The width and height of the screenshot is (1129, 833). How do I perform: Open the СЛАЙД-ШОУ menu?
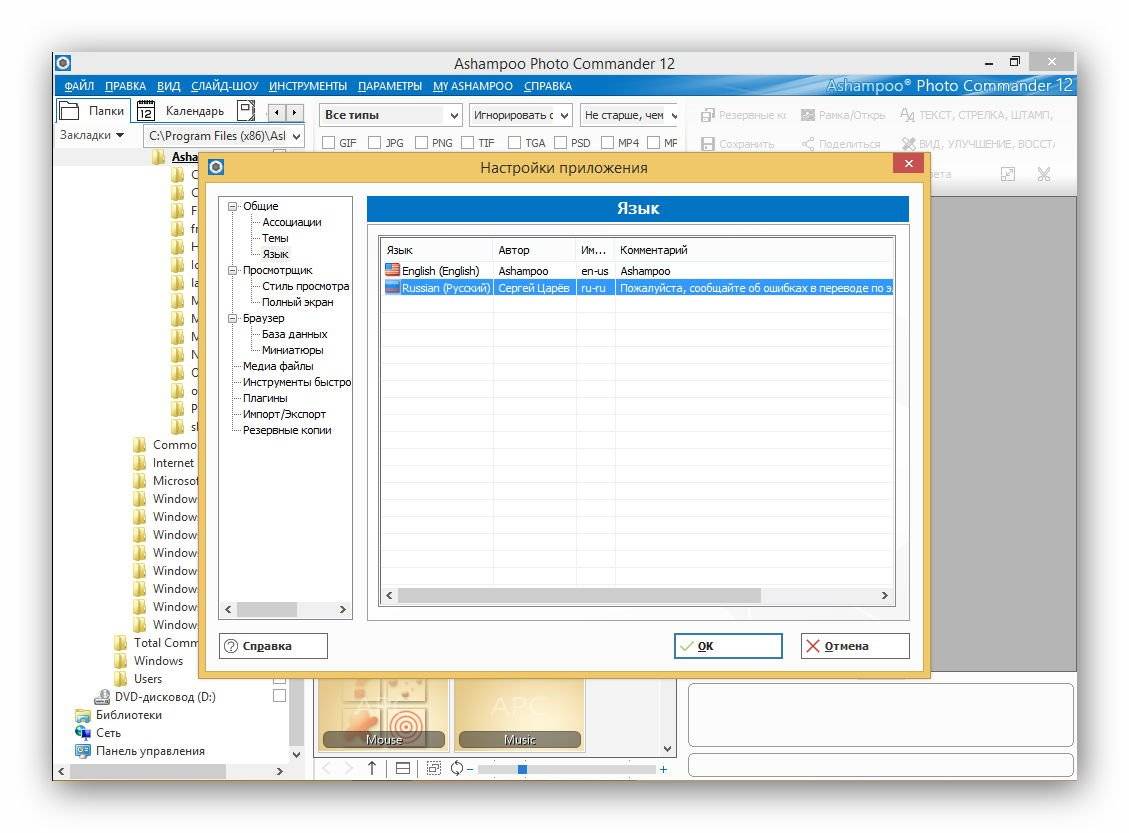point(225,86)
